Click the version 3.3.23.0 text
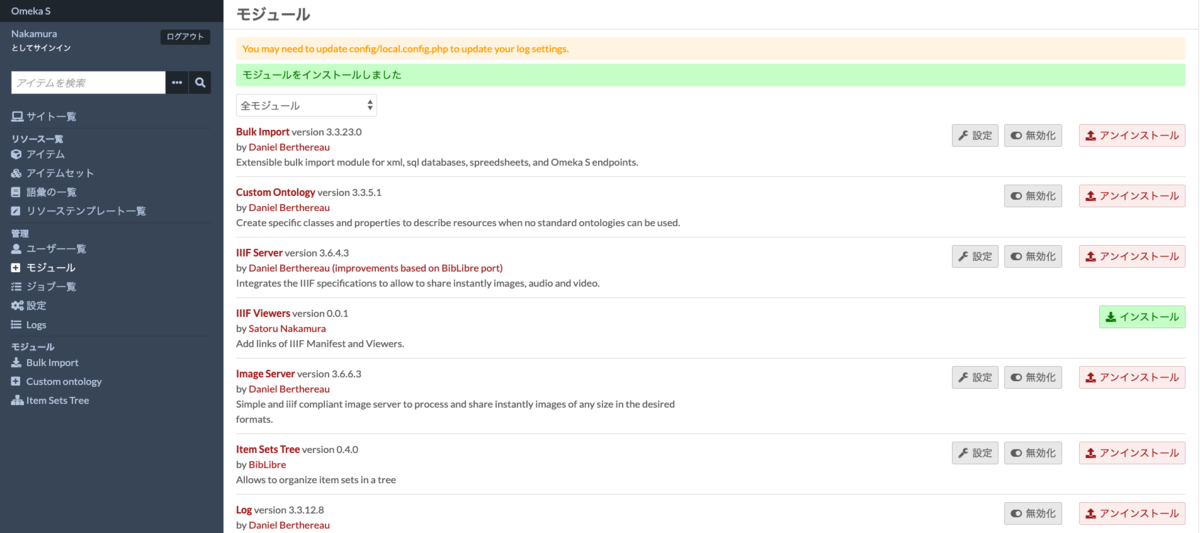Screen dimensions: 1200x533 point(327,131)
